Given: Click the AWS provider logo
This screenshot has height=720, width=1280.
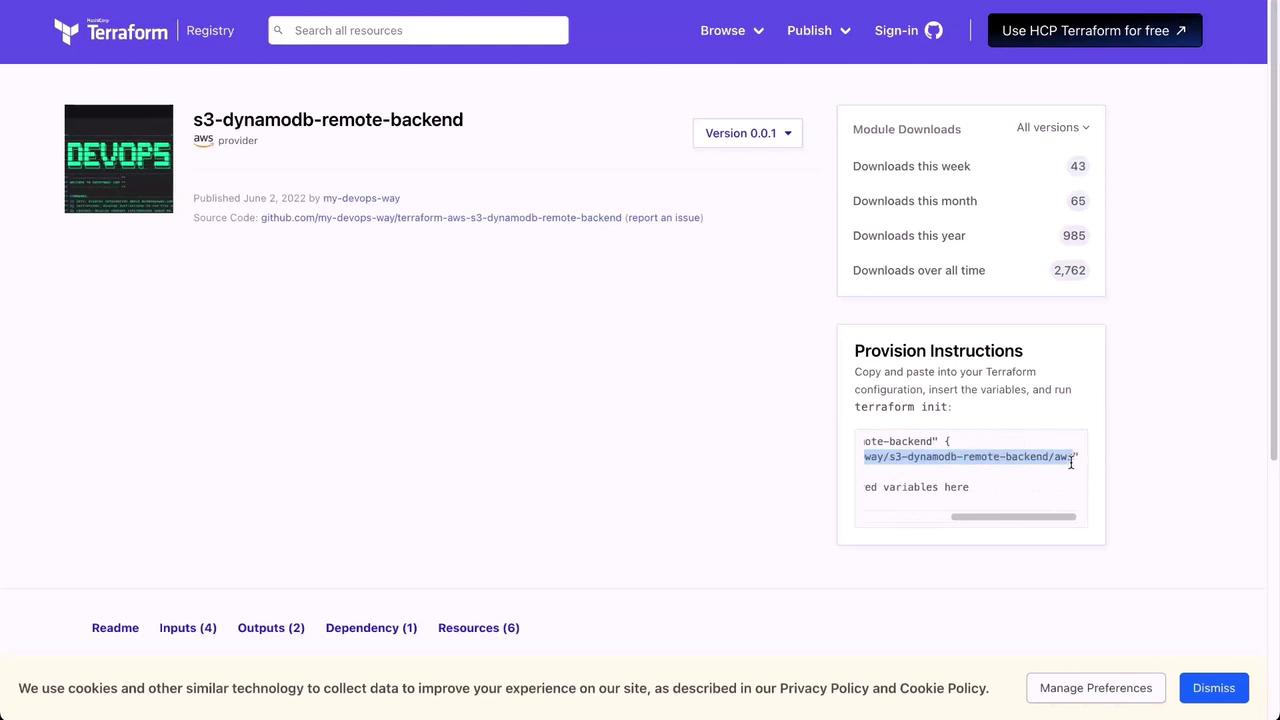Looking at the screenshot, I should [203, 140].
